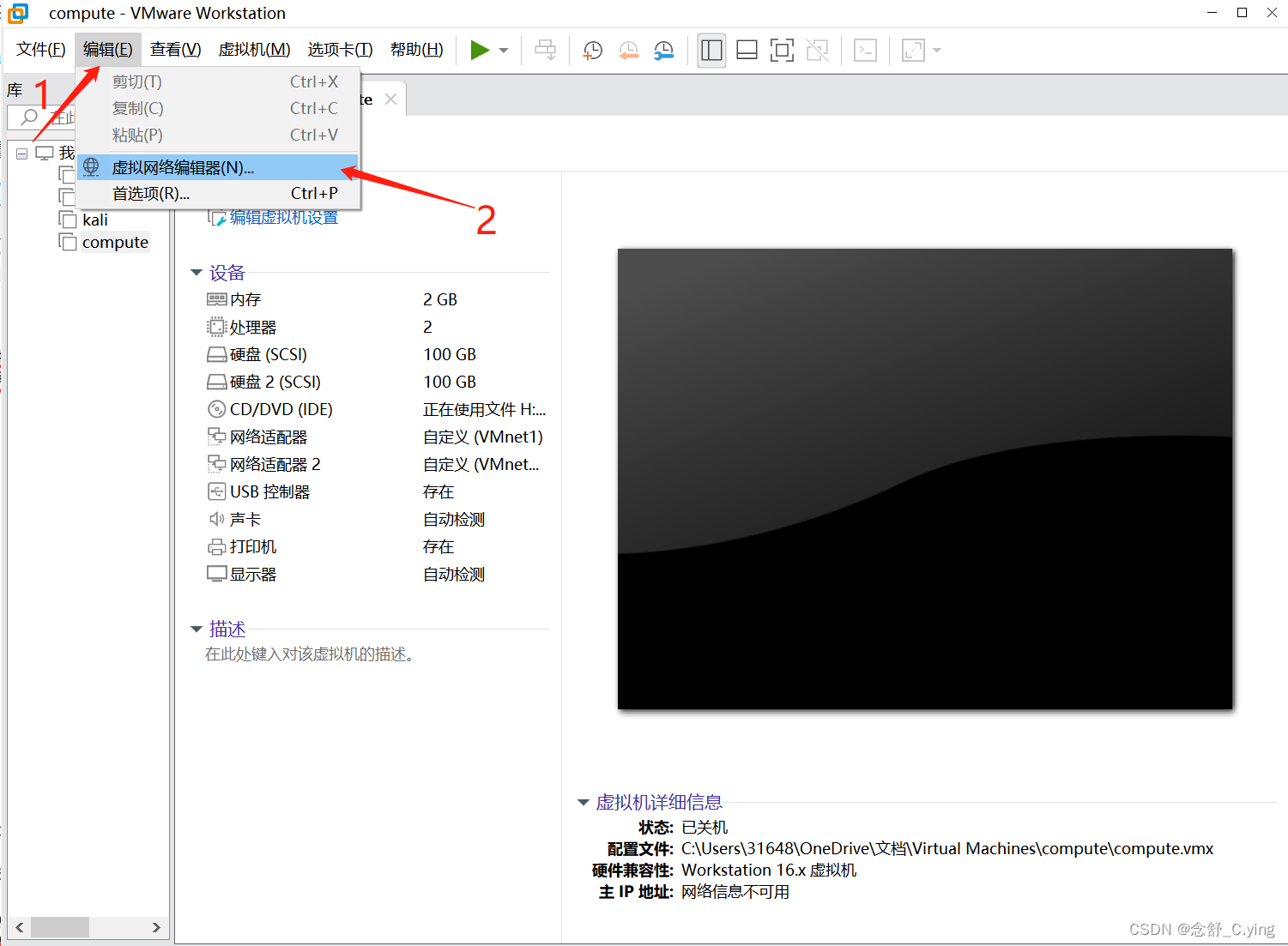Click the 编辑虚拟机设置 link
1288x946 pixels.
(283, 218)
